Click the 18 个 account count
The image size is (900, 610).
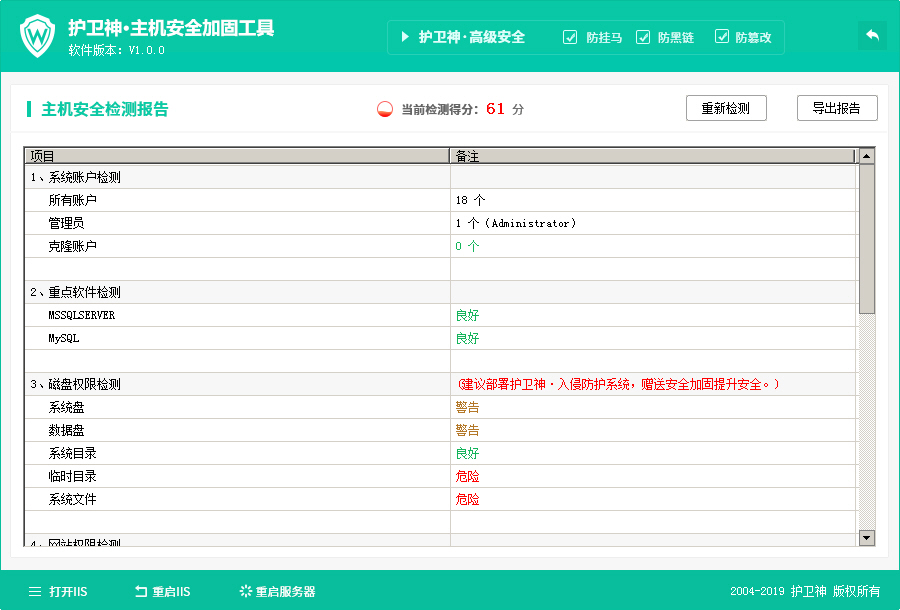[x=470, y=200]
